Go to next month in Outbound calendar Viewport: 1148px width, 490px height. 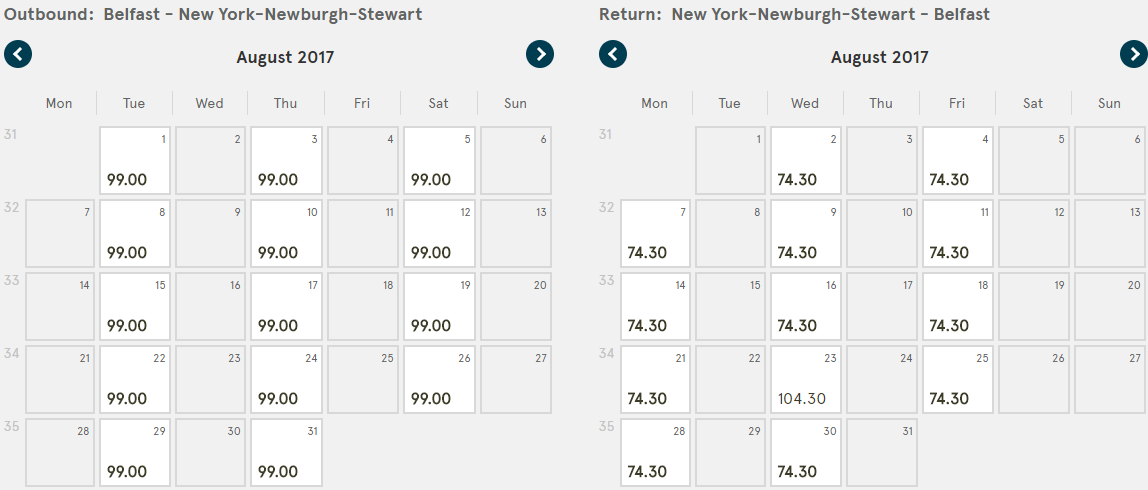tap(540, 54)
